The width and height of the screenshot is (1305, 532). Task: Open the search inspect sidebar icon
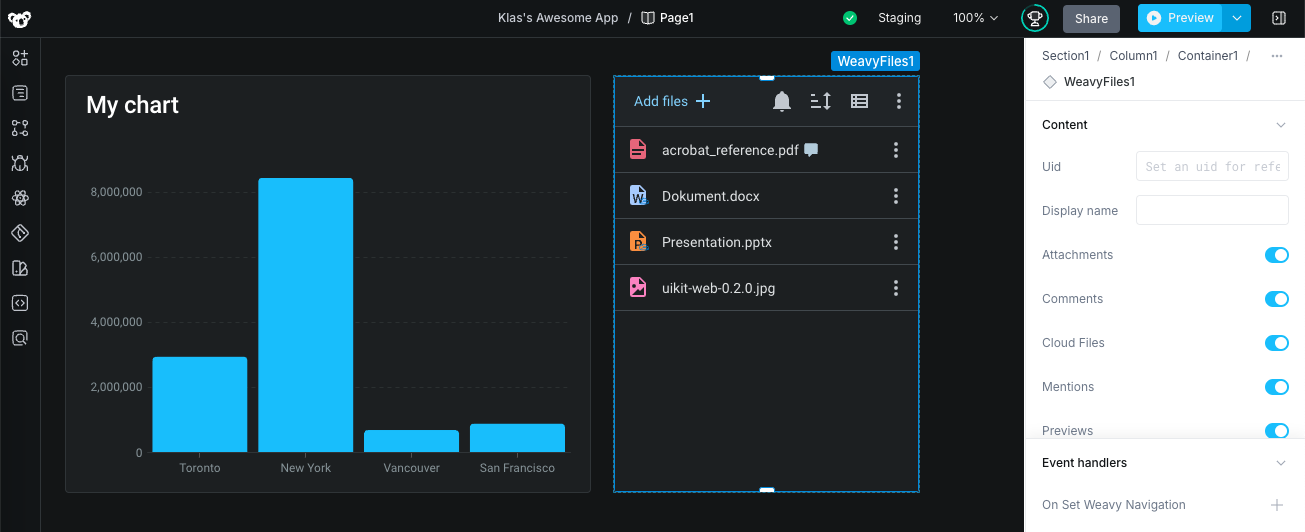tap(20, 338)
